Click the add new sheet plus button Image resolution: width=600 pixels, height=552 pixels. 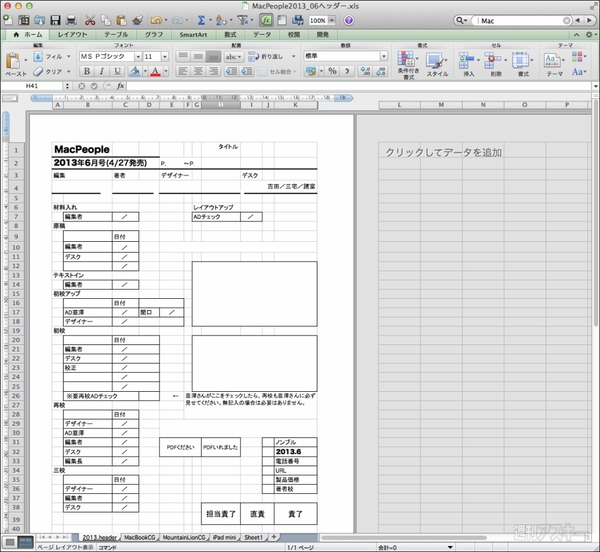276,537
